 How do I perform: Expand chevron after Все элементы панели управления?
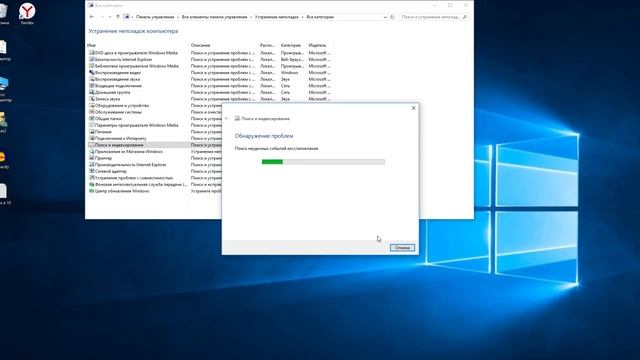251,17
